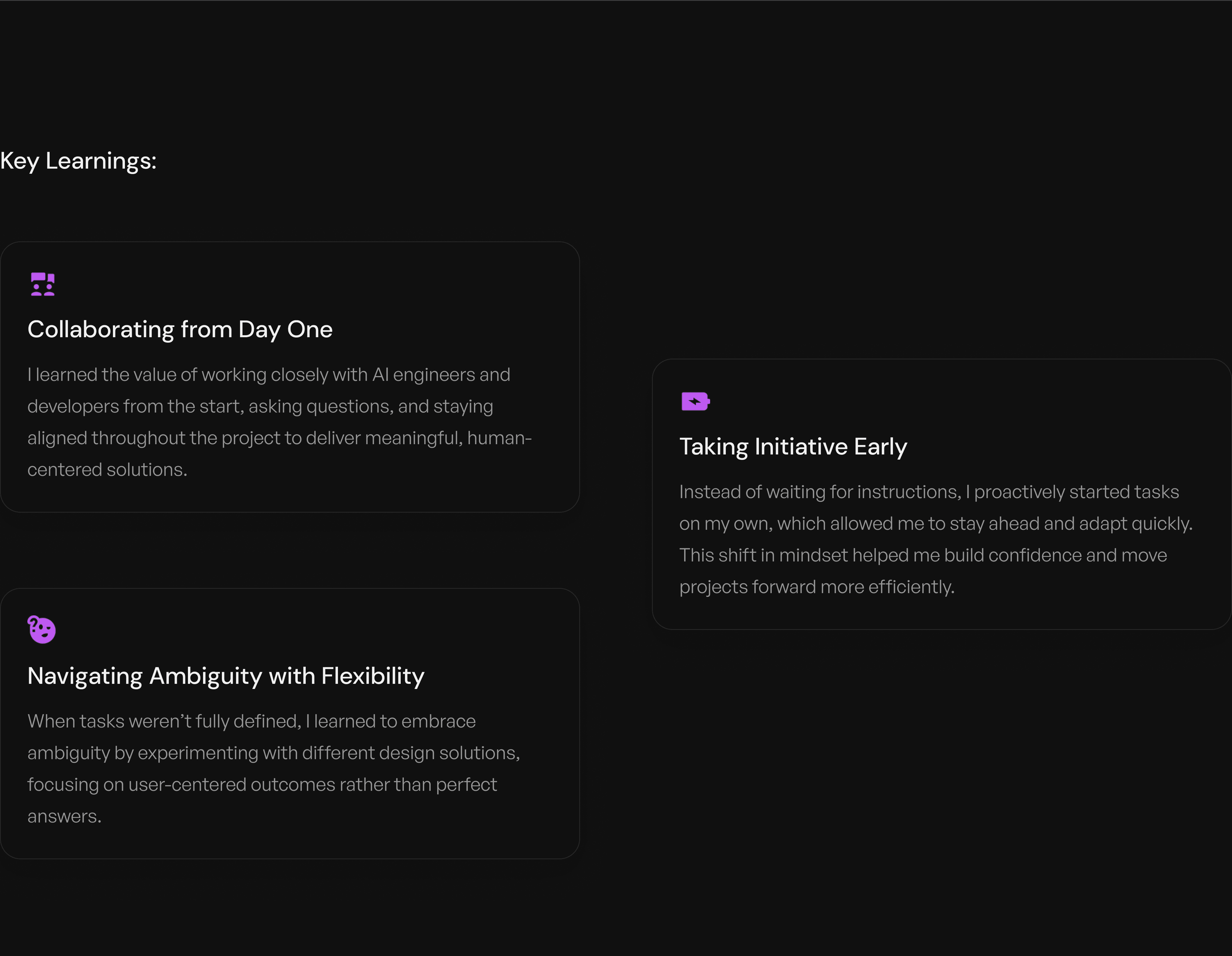Click the purple charging battery icon
Screen dimensions: 1232x956
point(696,401)
